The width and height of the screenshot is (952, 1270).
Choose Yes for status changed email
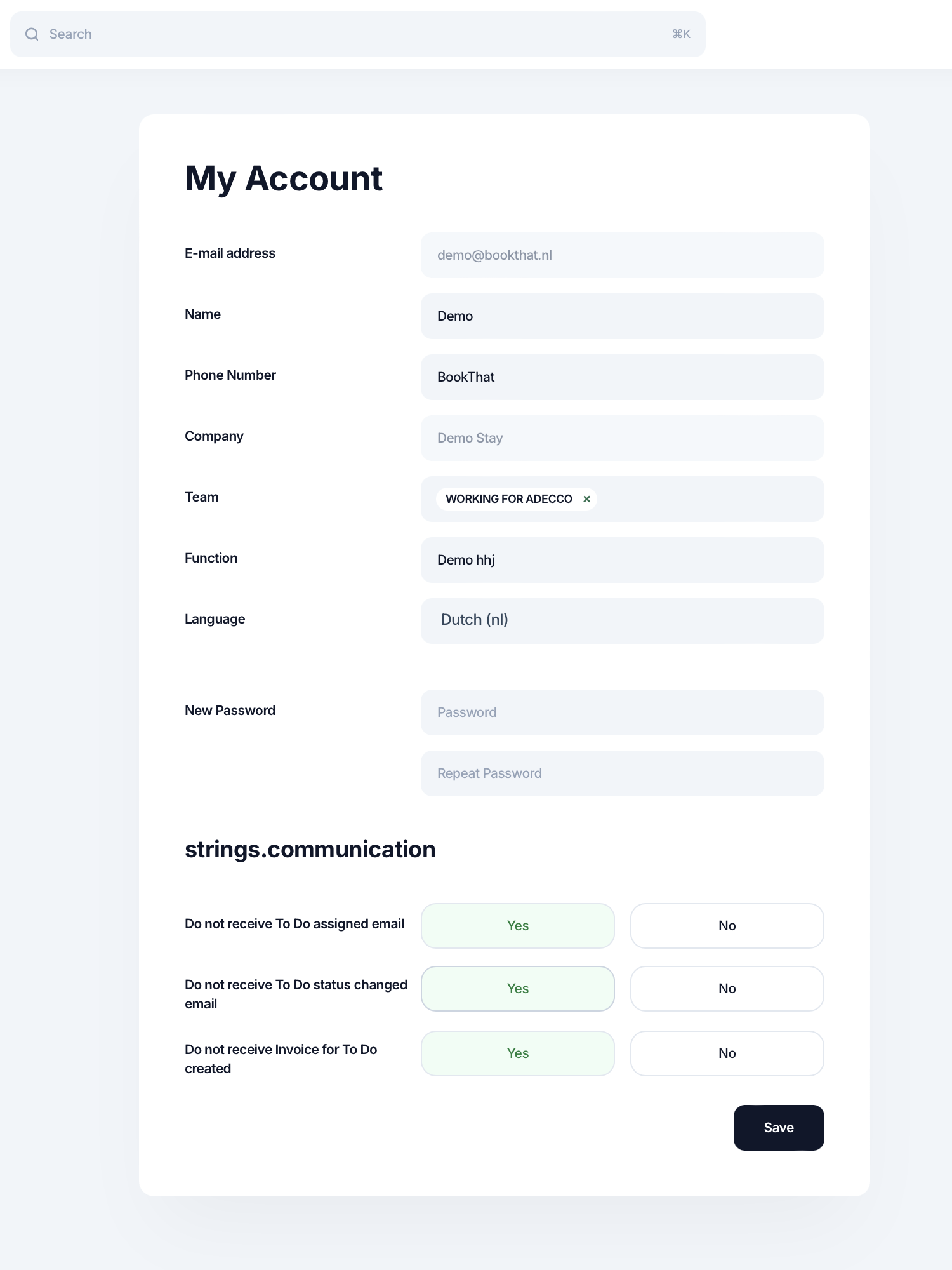tap(517, 989)
